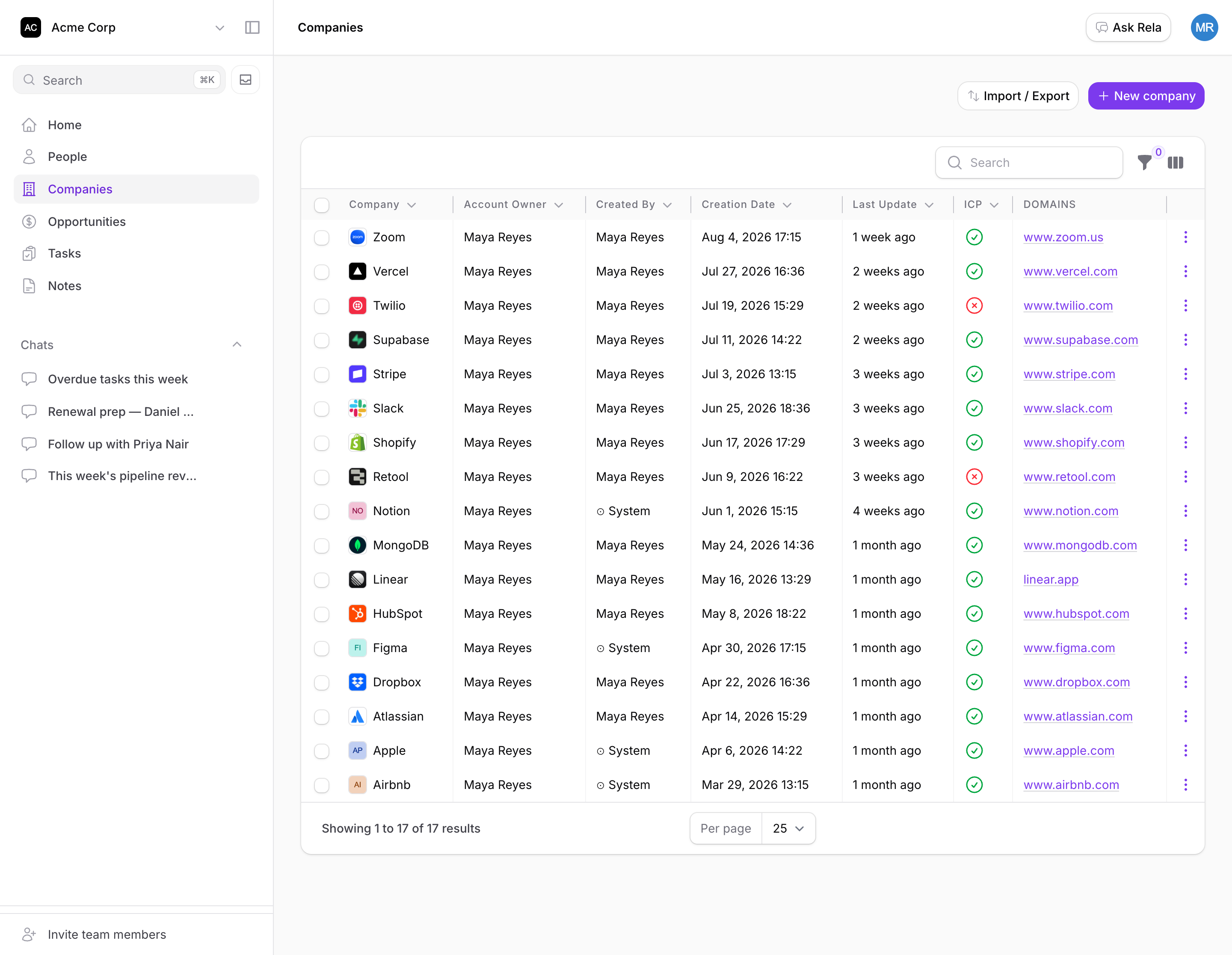
Task: Click the Zoom company logo
Action: (358, 237)
